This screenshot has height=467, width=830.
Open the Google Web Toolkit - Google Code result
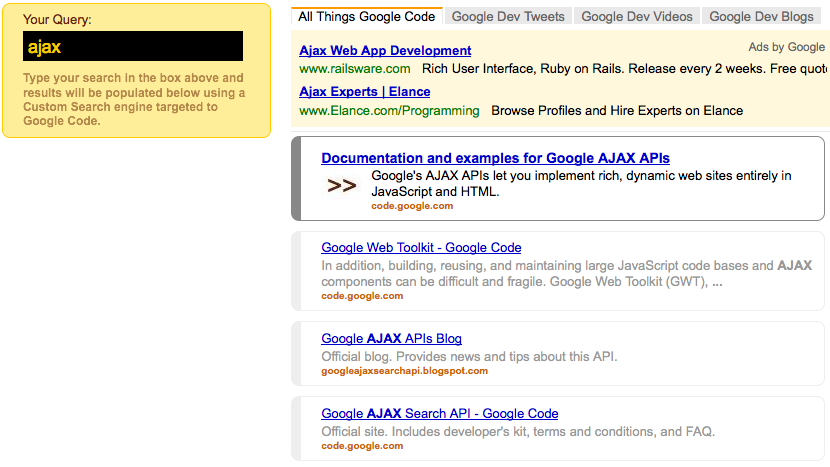[421, 247]
